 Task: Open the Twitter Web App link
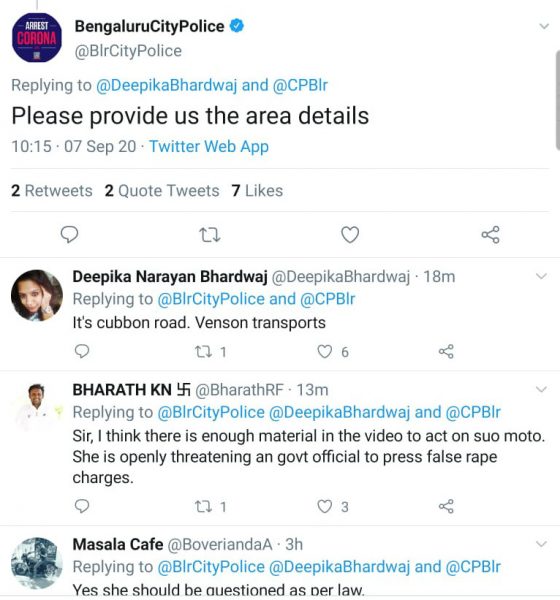(209, 147)
